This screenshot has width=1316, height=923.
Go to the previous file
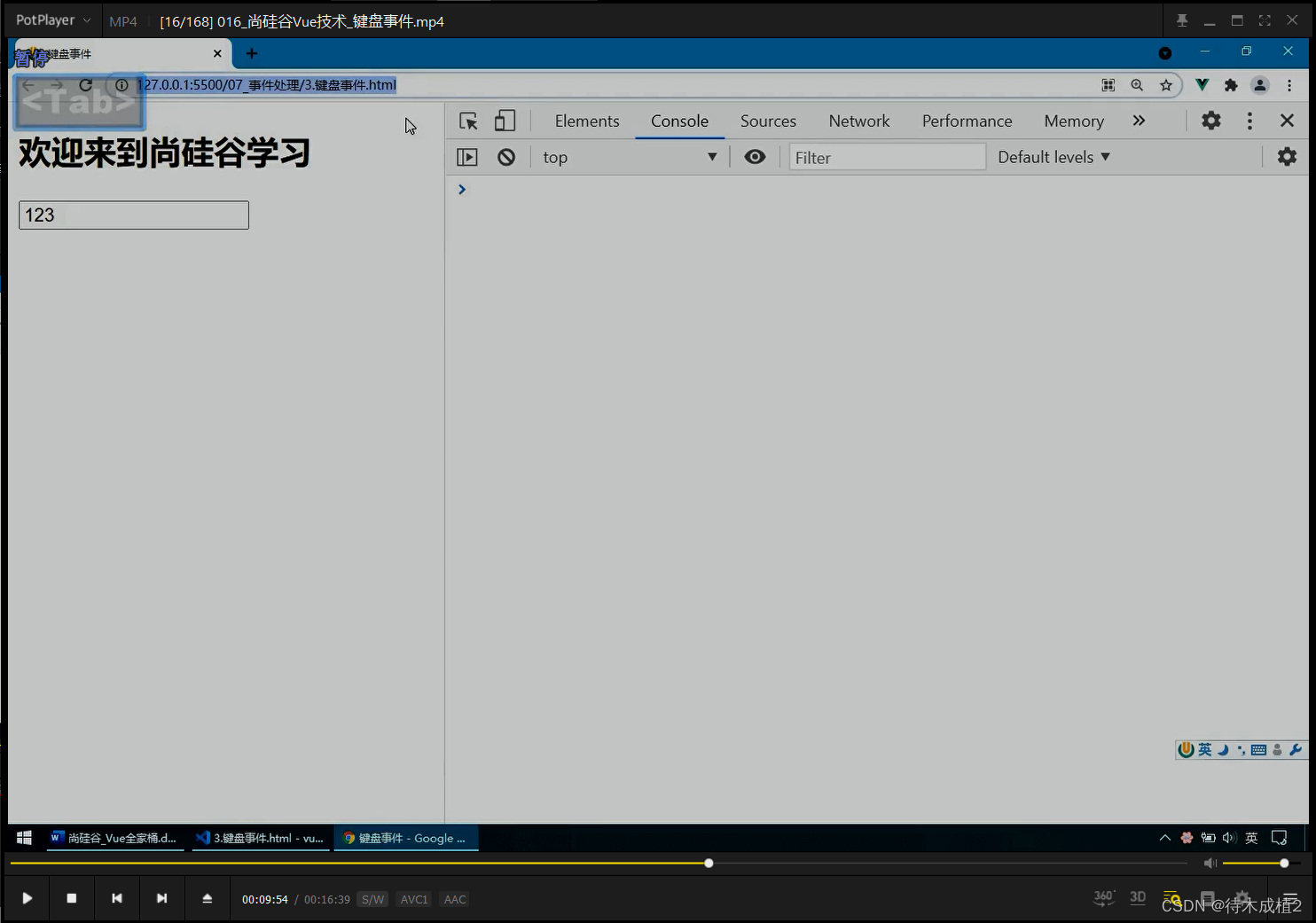point(117,898)
